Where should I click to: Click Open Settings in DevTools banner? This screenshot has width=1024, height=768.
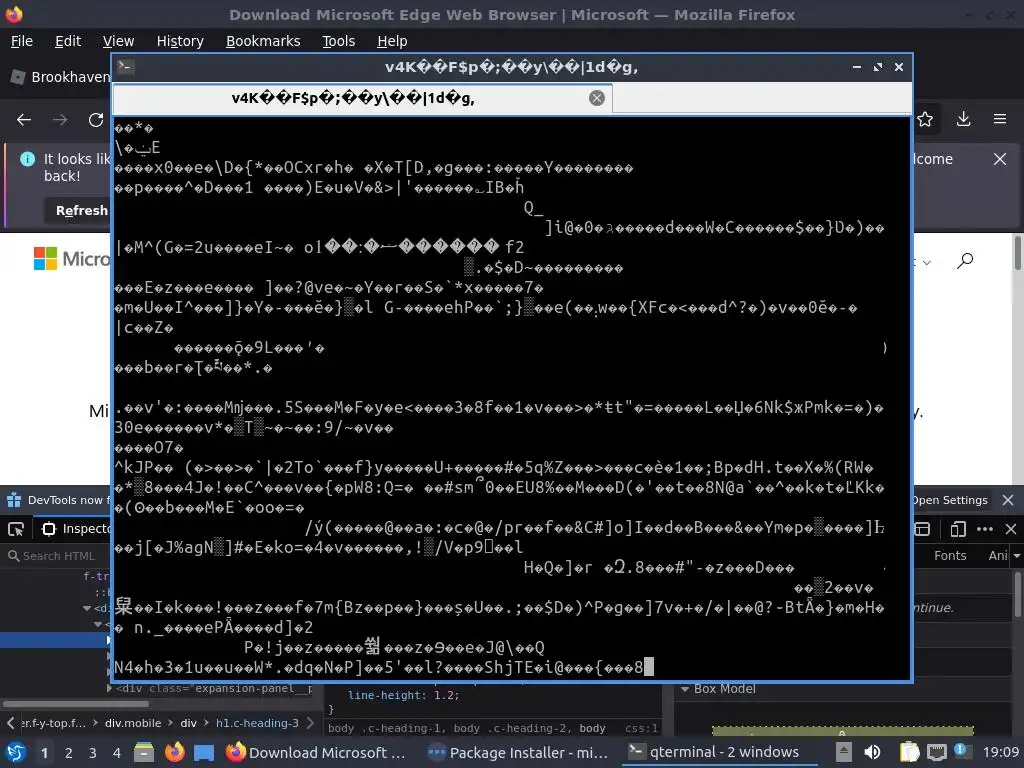[x=950, y=500]
